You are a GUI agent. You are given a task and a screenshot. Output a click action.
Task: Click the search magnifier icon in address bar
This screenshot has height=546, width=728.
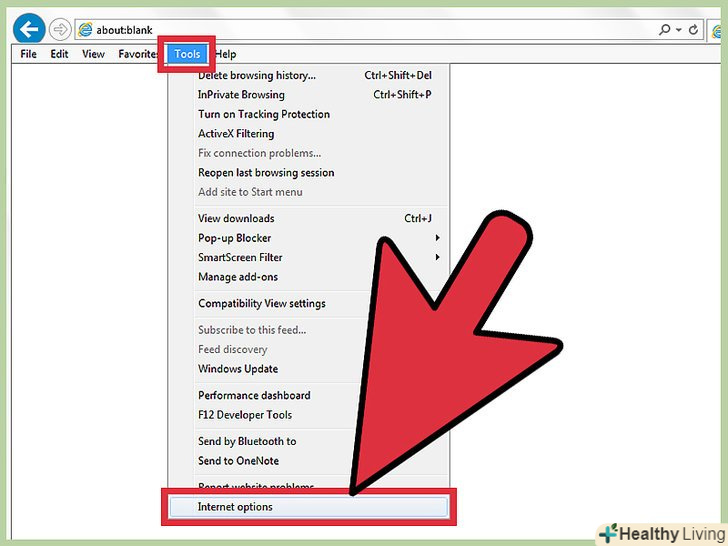664,30
